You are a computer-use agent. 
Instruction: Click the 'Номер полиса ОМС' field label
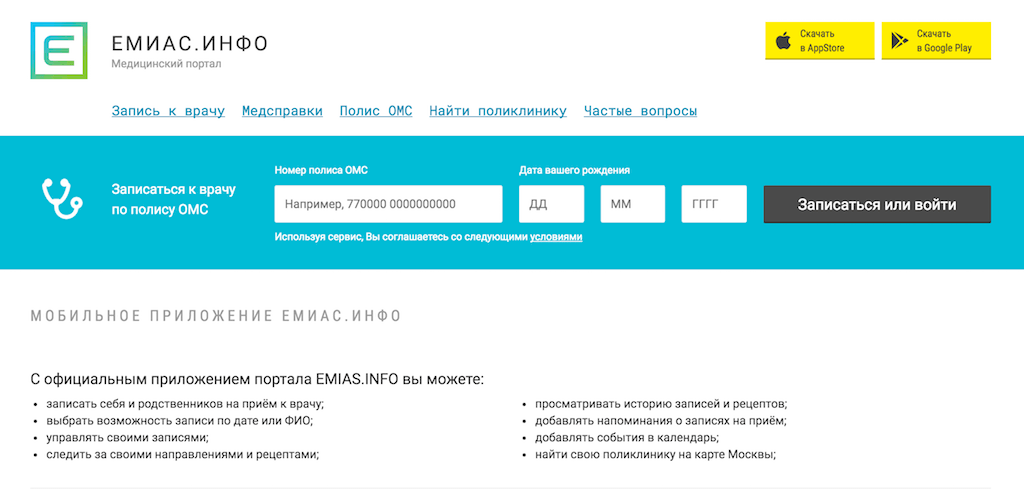pyautogui.click(x=321, y=171)
